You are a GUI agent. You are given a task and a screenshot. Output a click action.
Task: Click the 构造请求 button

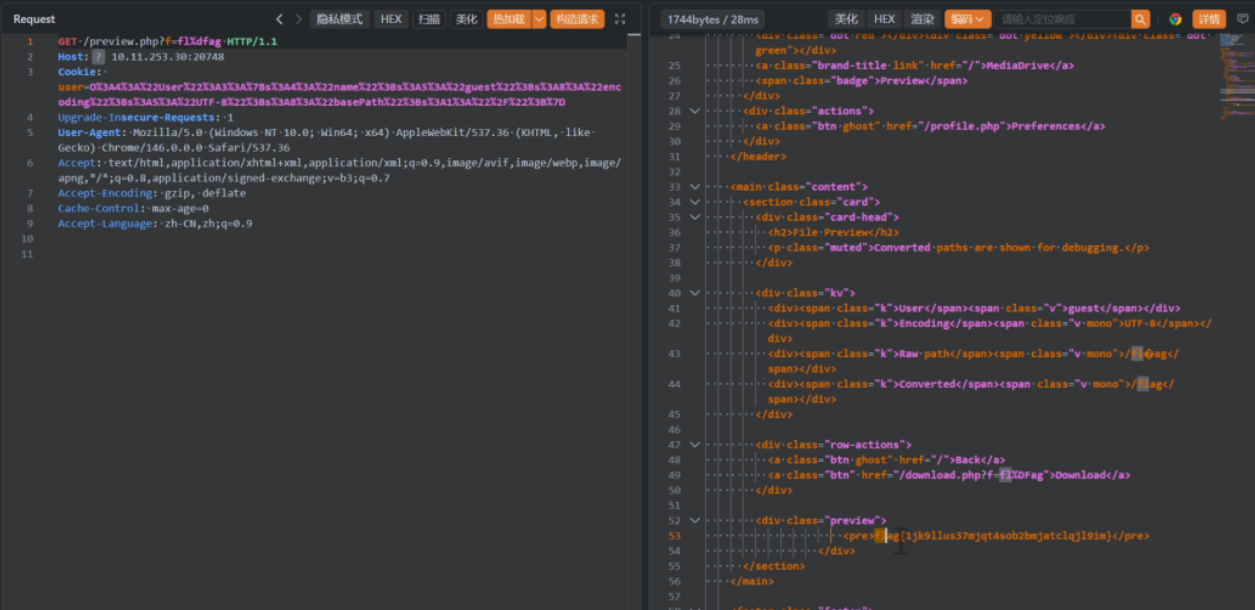[577, 19]
